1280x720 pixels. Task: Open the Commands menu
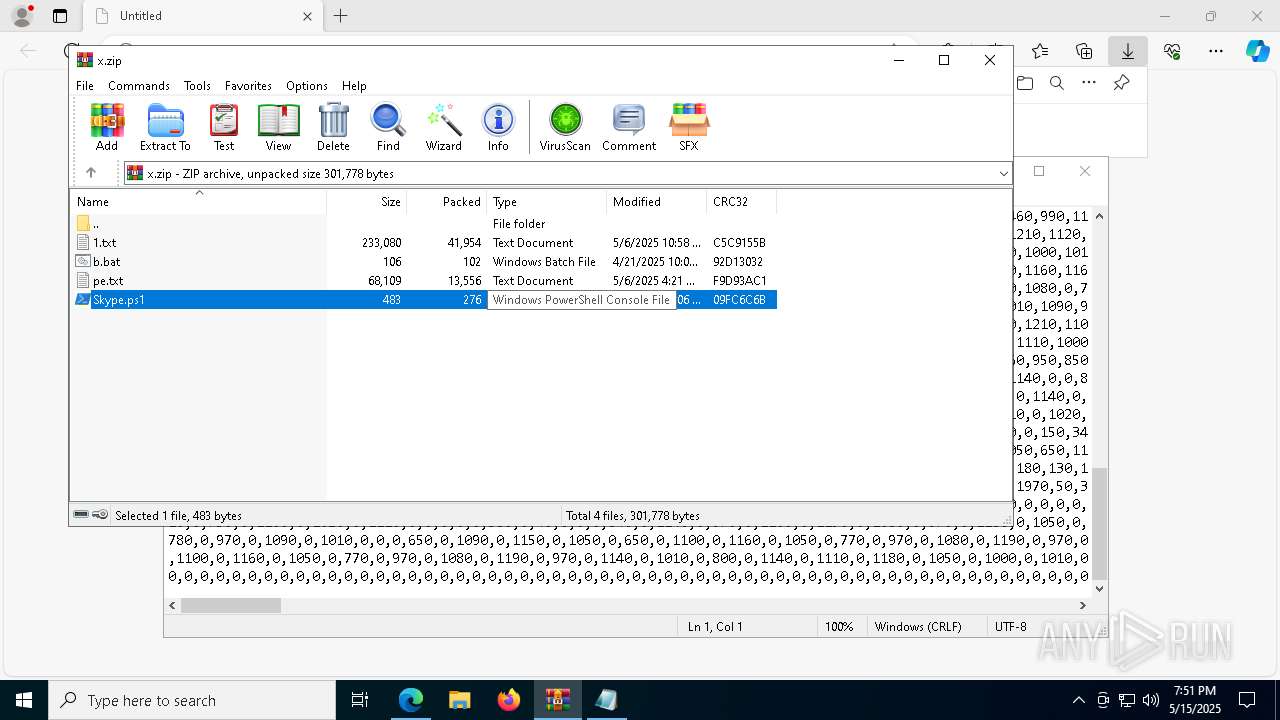point(139,86)
